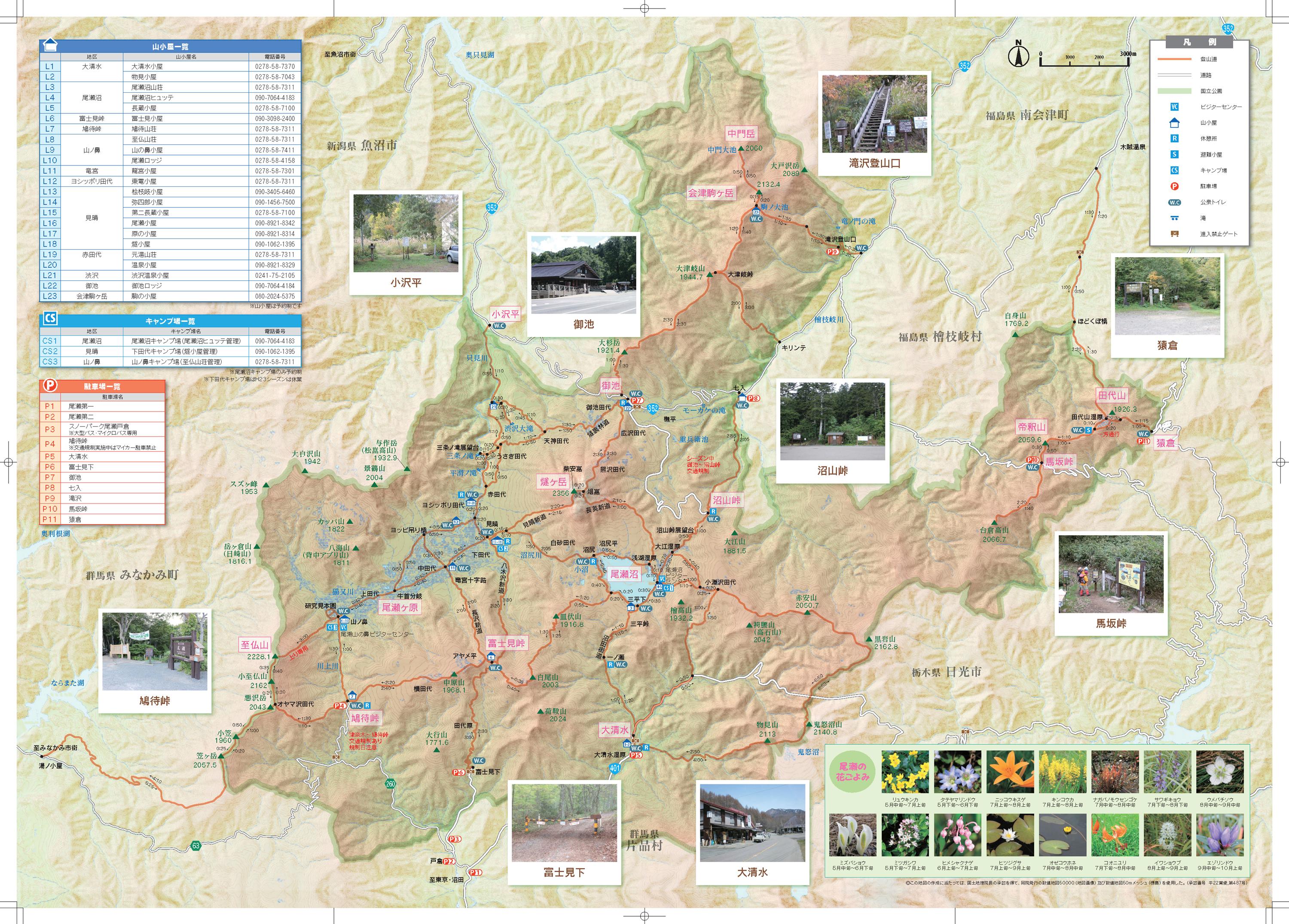This screenshot has width=1289, height=924.
Task: Select the ヒツジグサ flower photo
Action: [x=1010, y=835]
